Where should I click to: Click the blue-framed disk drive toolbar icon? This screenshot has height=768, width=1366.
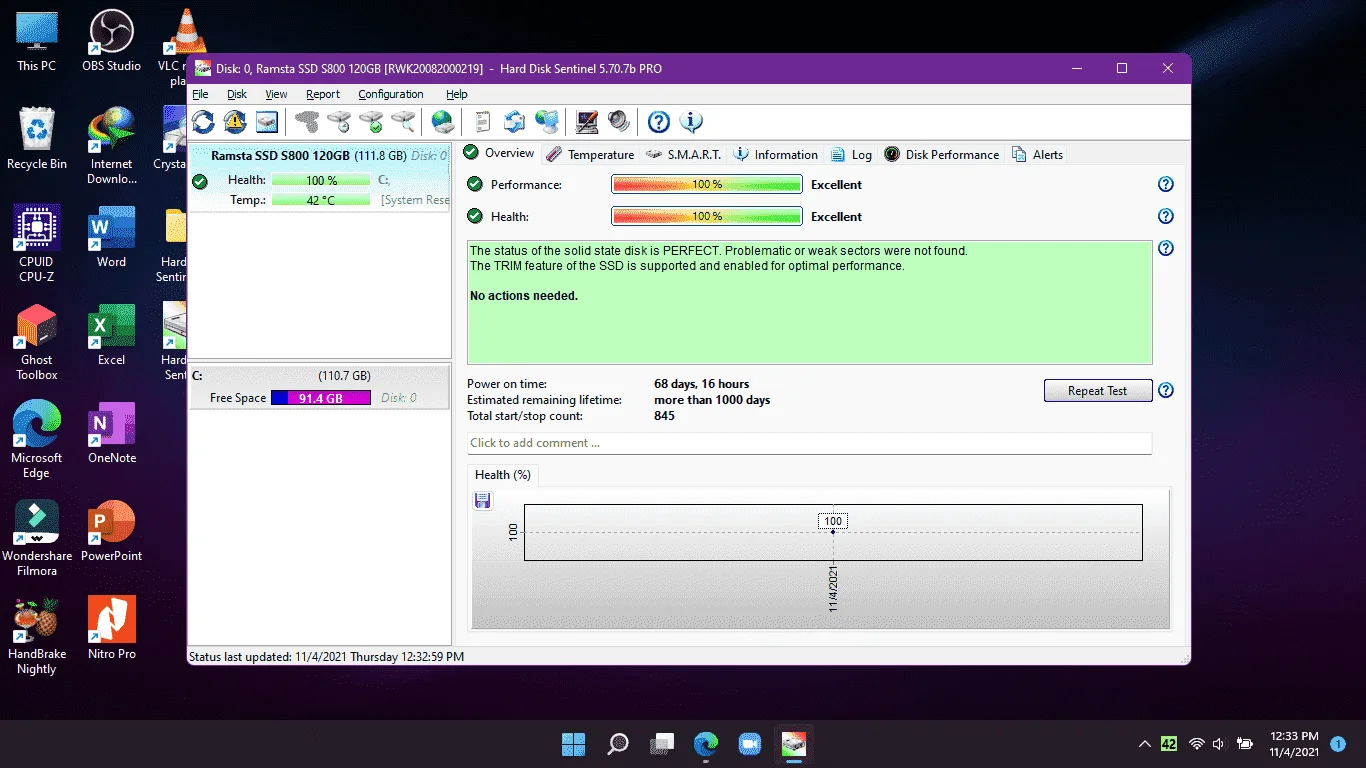pos(267,122)
